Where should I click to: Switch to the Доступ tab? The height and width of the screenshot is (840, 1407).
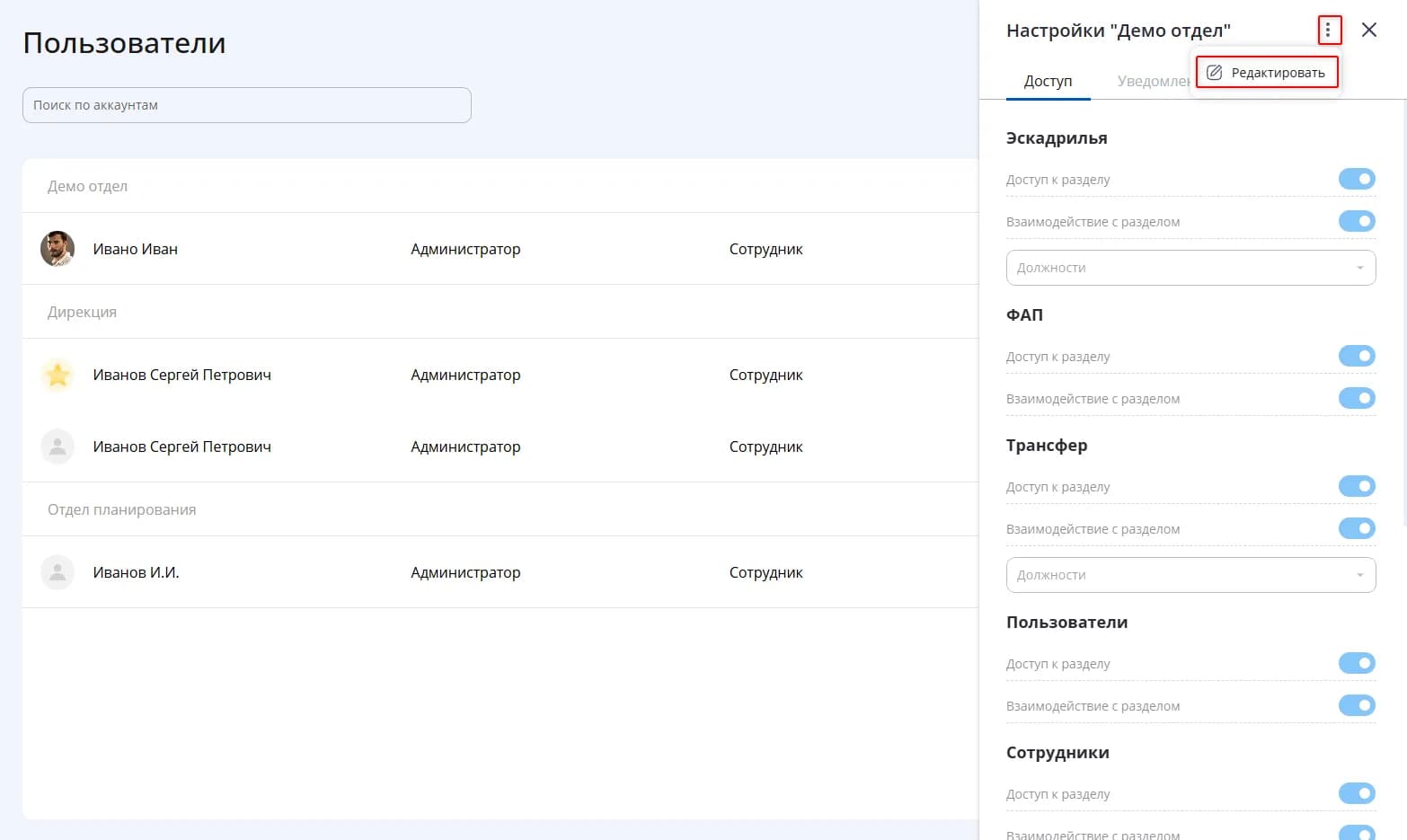[1048, 81]
